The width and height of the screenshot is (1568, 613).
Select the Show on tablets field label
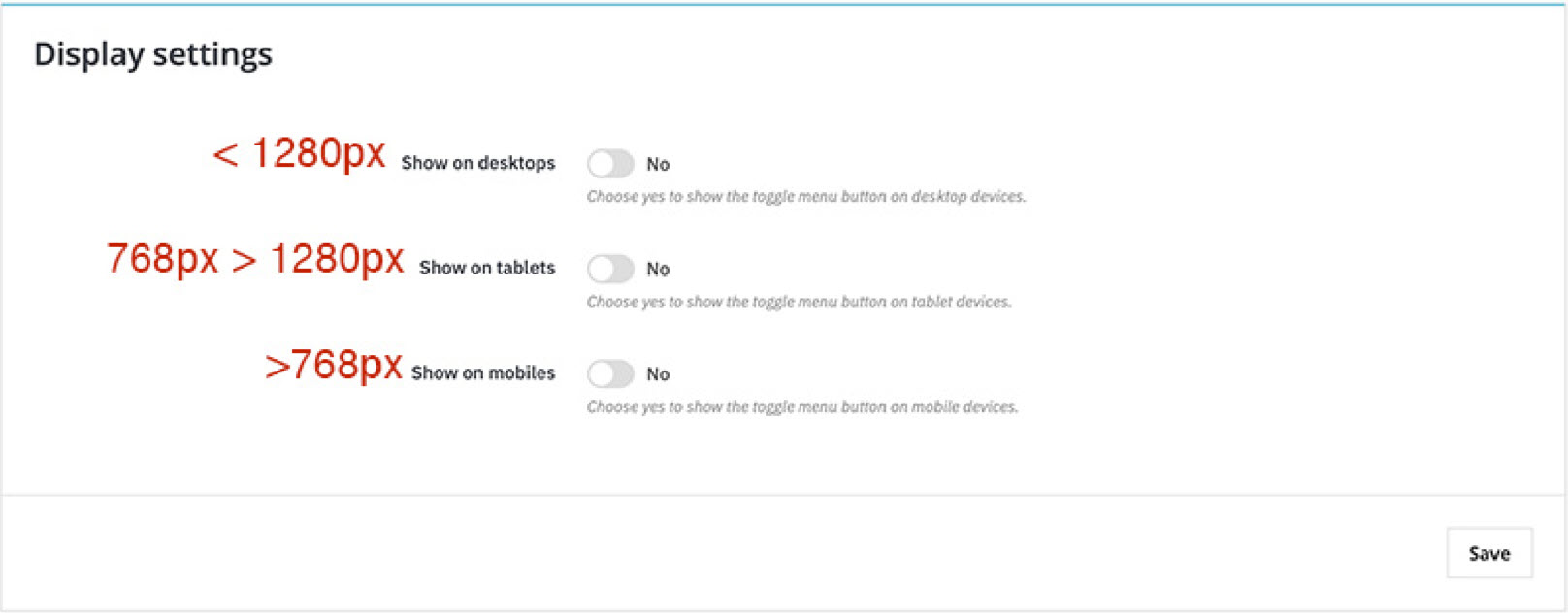487,268
